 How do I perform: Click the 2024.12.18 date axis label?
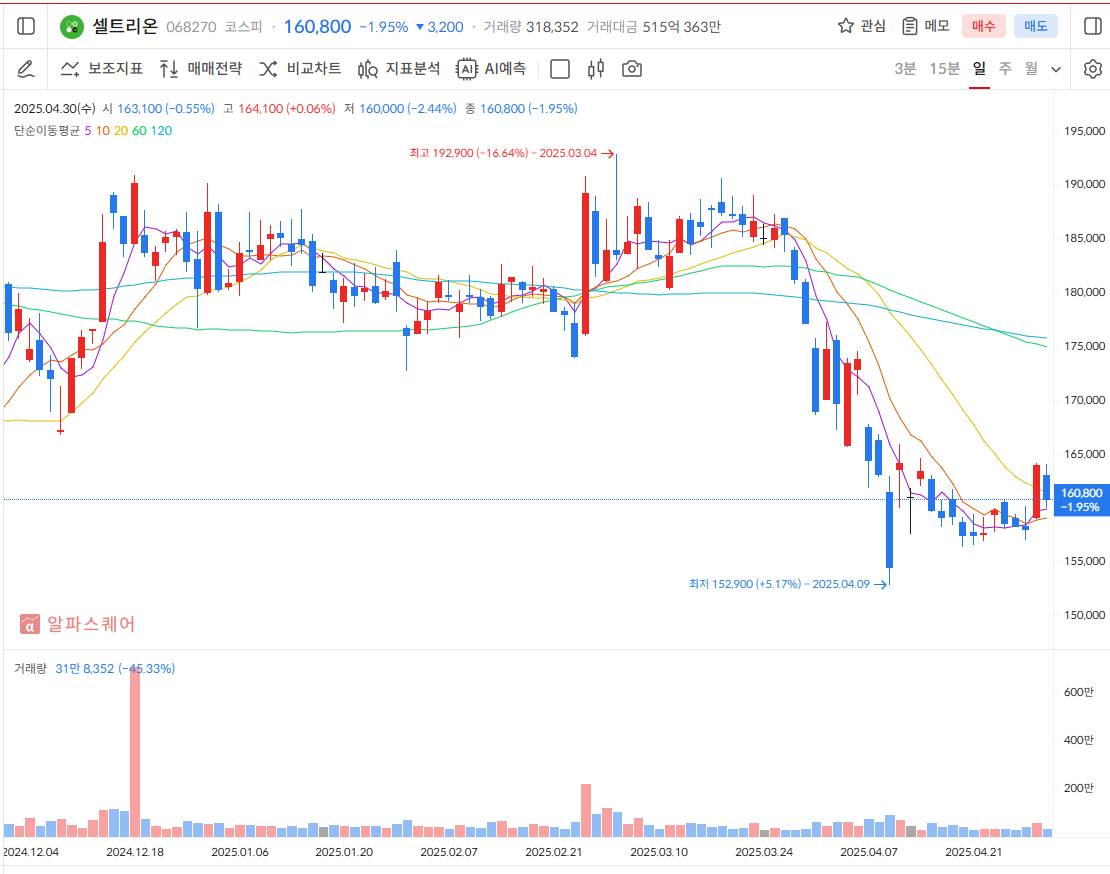(x=135, y=852)
